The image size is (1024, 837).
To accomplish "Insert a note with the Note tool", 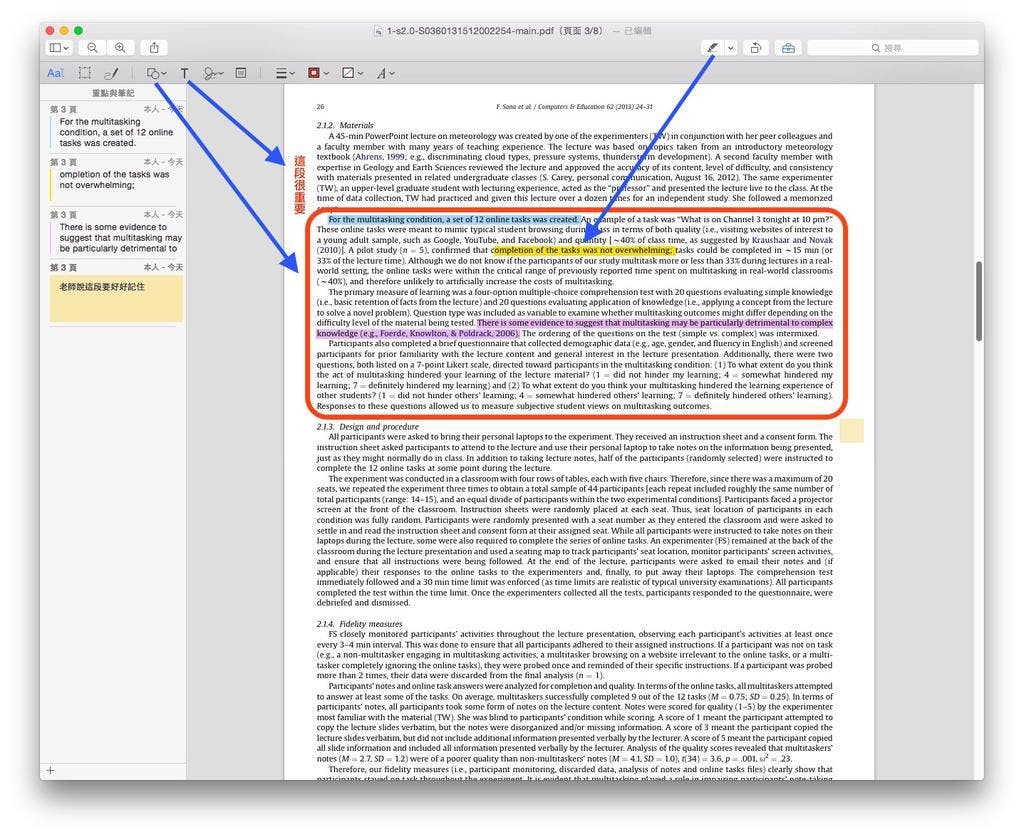I will [x=241, y=73].
